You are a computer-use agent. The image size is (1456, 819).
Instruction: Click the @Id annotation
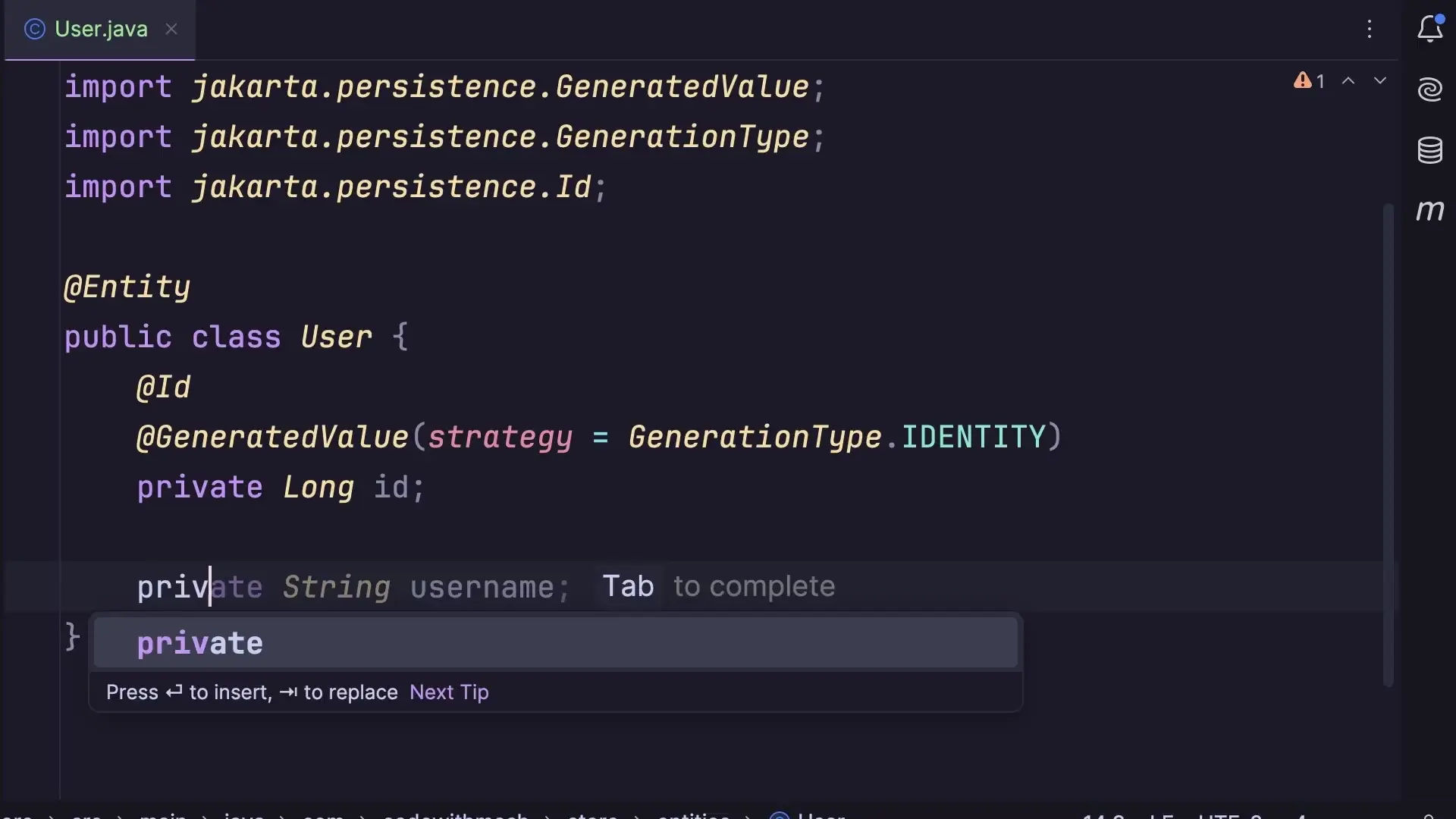point(163,388)
